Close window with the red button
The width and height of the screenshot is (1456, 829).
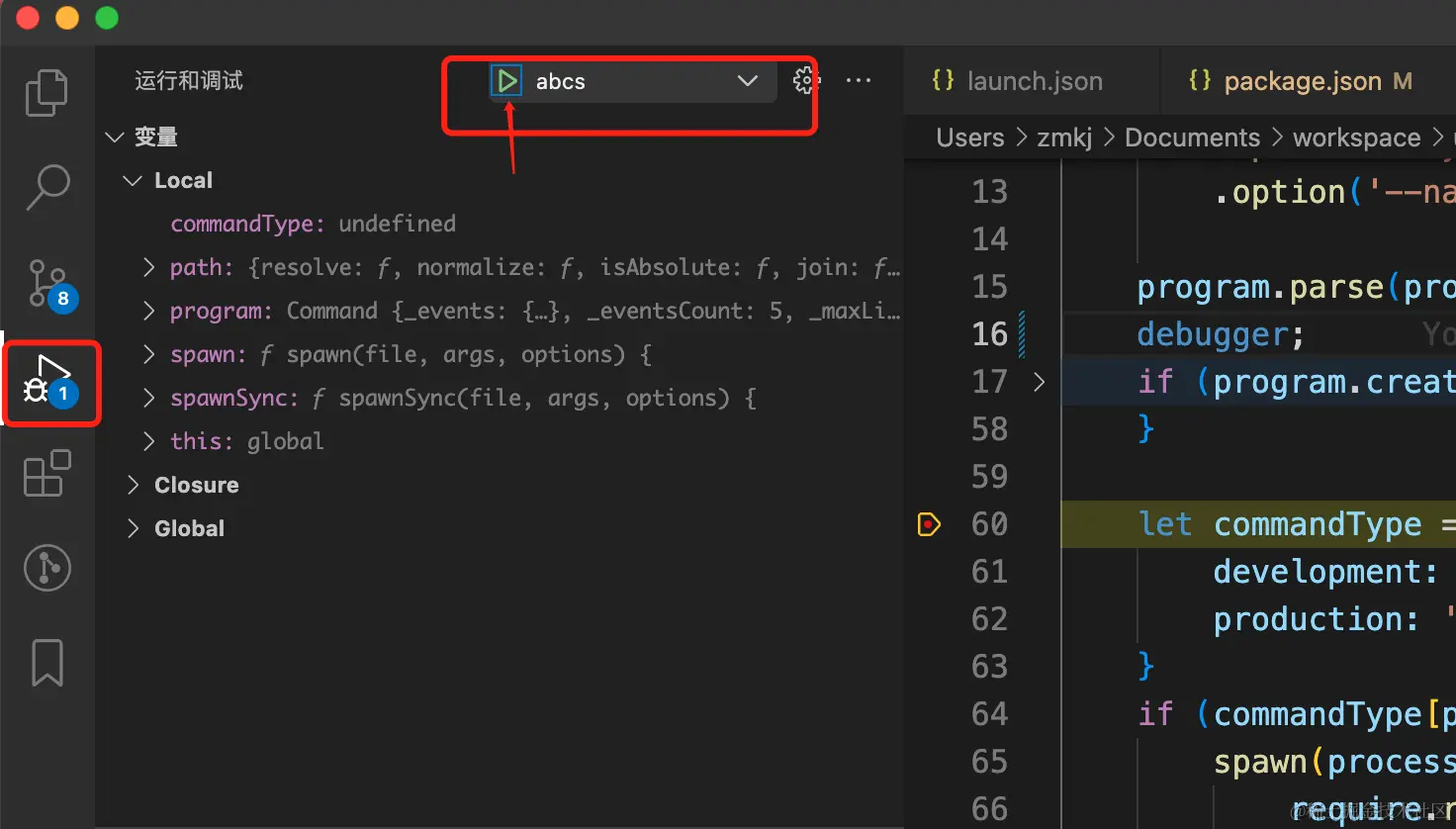[x=29, y=18]
